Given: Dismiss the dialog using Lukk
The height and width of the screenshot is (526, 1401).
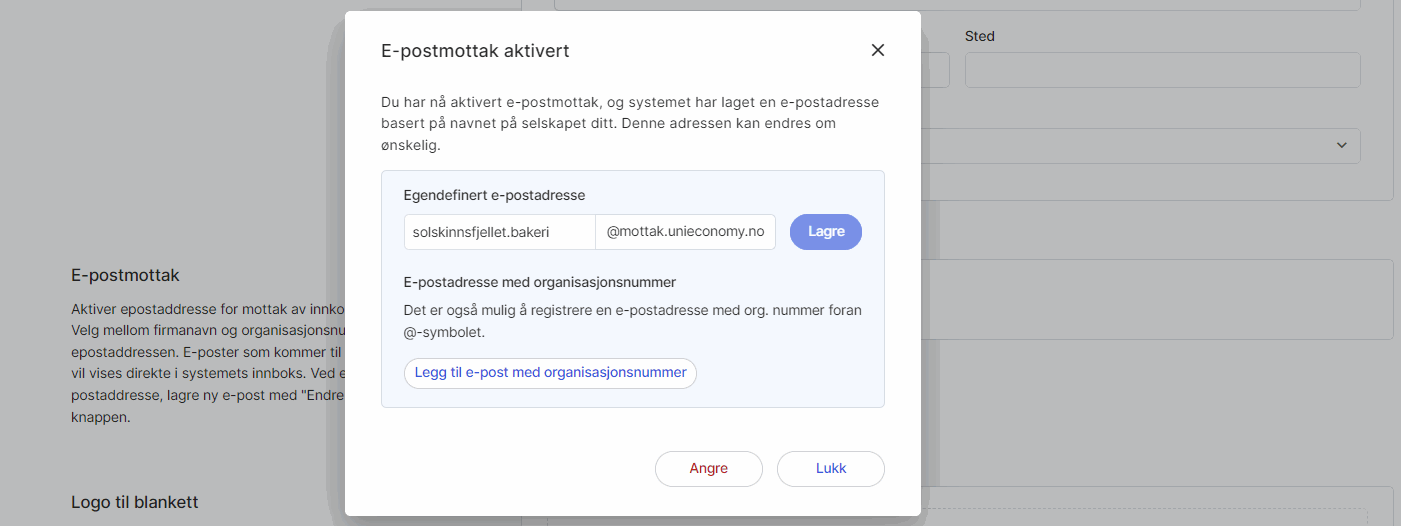Looking at the screenshot, I should click(830, 468).
